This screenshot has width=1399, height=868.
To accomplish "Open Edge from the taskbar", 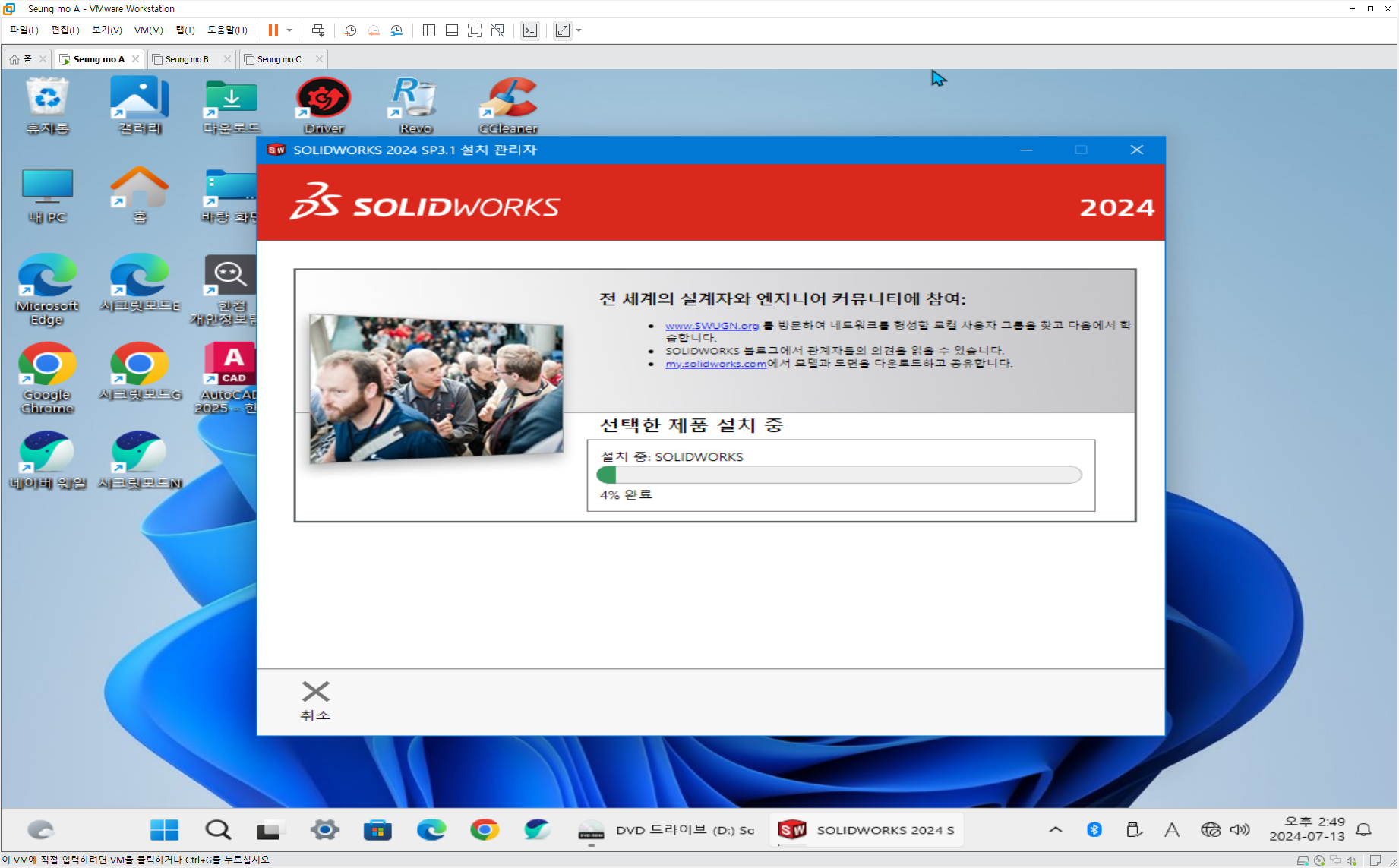I will tap(431, 829).
